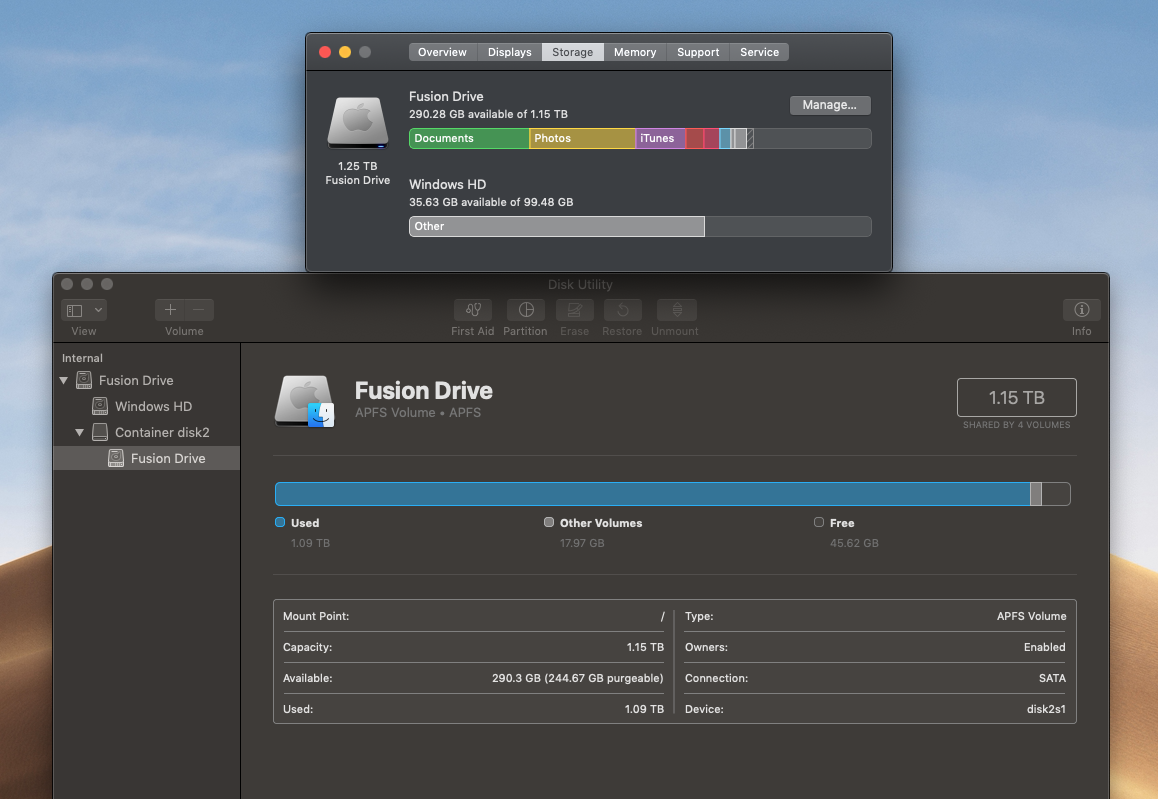Click the "SHARED BY 4 VOLUMES" label
The image size is (1158, 799).
pyautogui.click(x=1016, y=425)
